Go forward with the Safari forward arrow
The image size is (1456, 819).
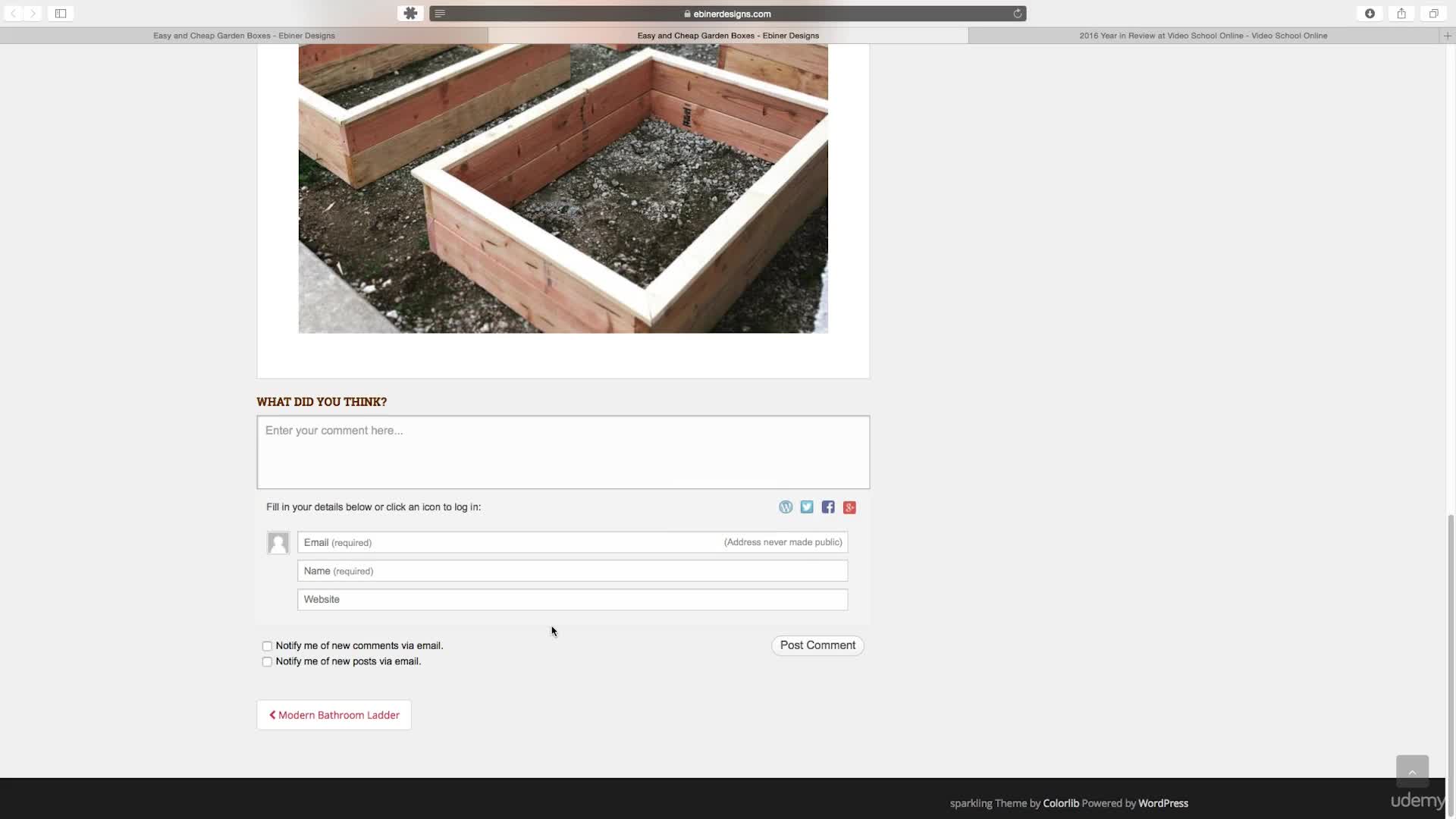point(33,14)
